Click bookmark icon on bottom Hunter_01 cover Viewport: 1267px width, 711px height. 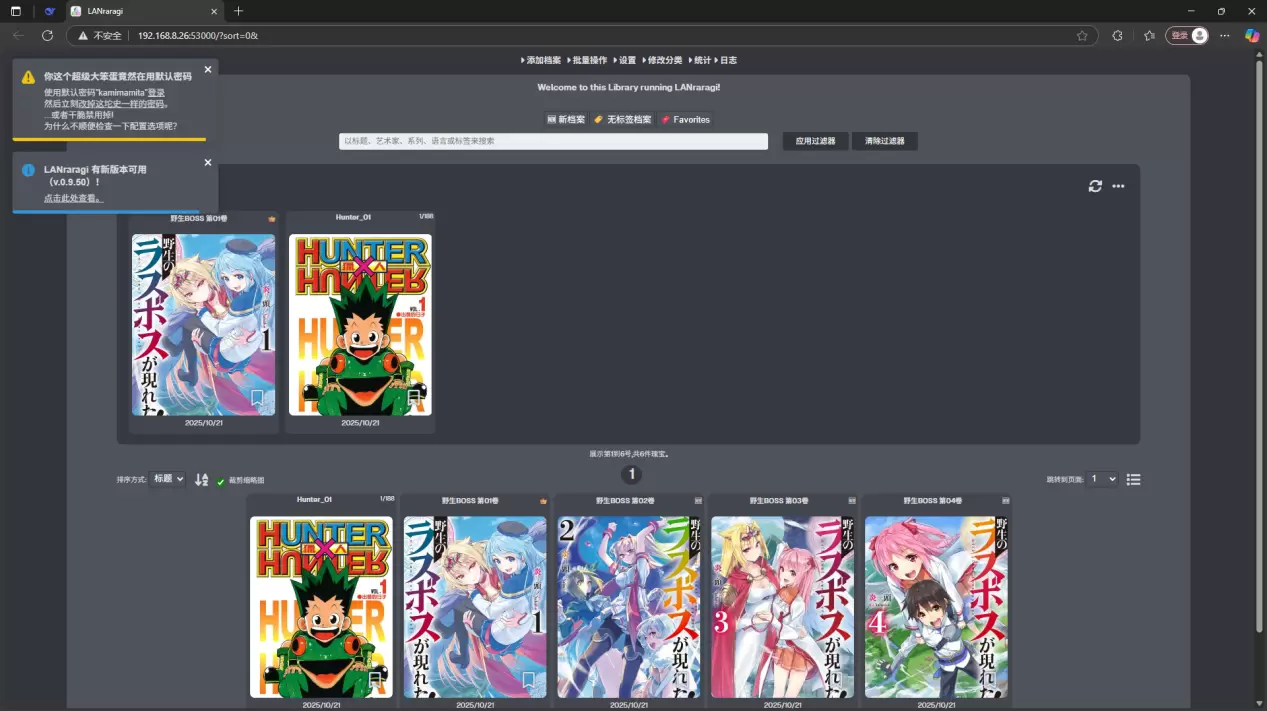click(375, 680)
